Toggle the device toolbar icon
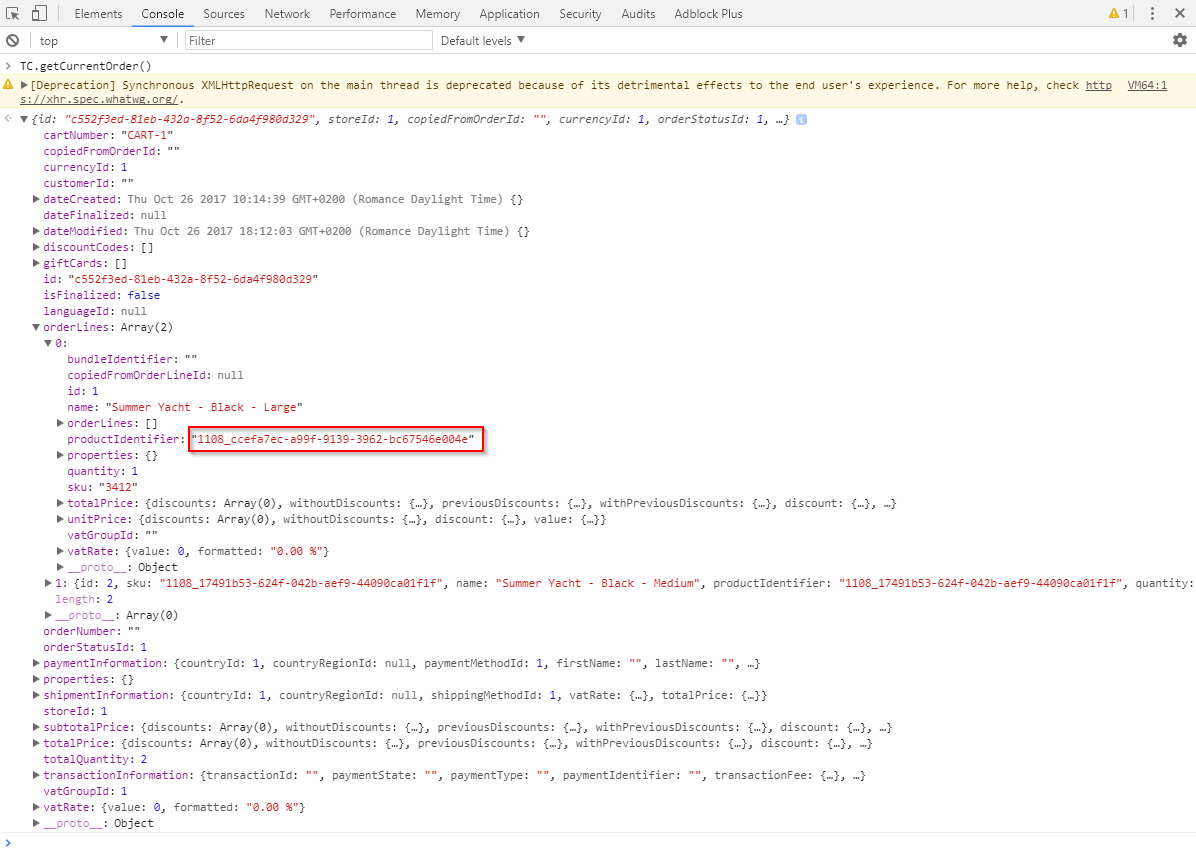 tap(39, 13)
